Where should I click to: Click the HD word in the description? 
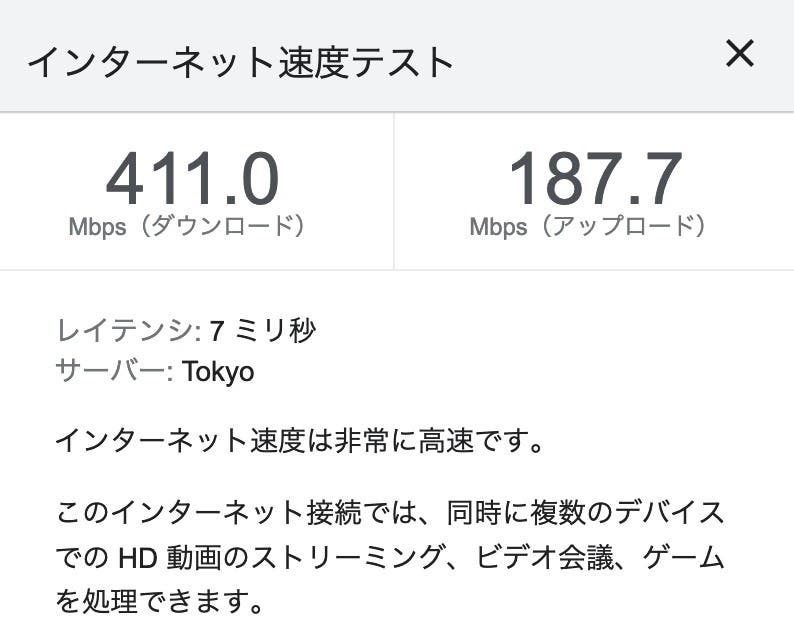click(x=134, y=559)
